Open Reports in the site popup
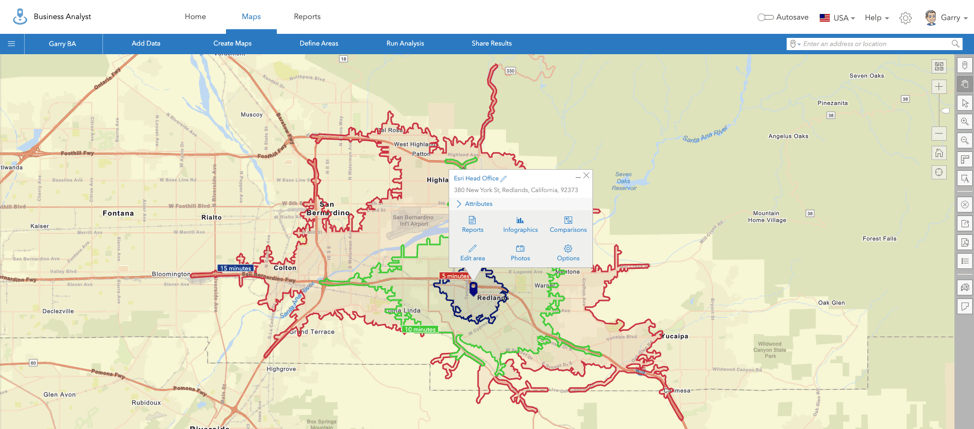This screenshot has height=429, width=974. point(472,225)
